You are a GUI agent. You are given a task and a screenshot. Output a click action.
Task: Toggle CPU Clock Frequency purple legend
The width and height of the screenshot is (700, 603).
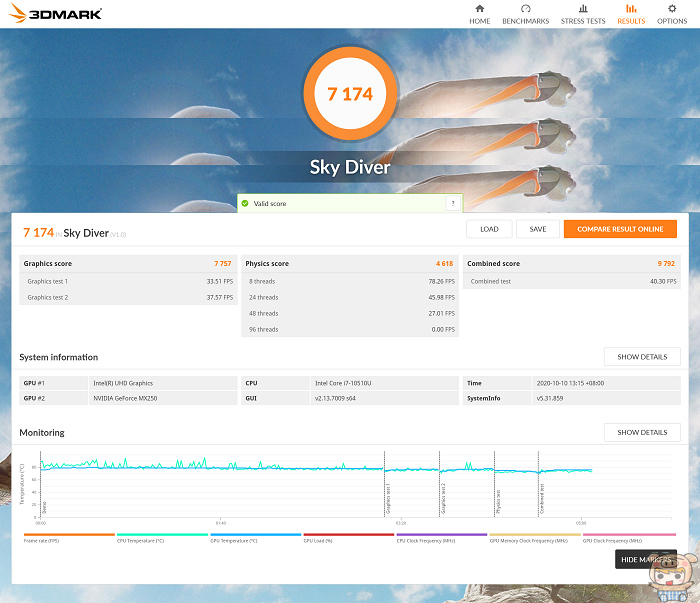click(x=442, y=534)
